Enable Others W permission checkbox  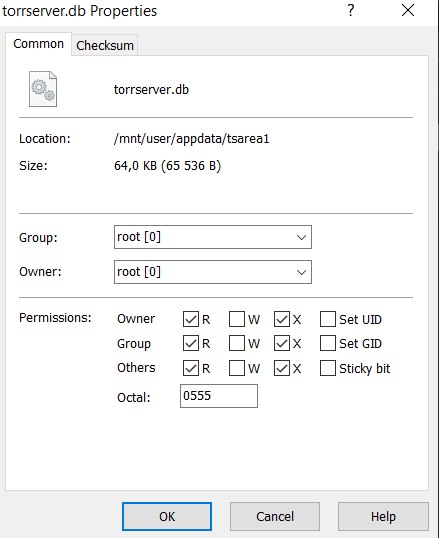click(x=237, y=369)
